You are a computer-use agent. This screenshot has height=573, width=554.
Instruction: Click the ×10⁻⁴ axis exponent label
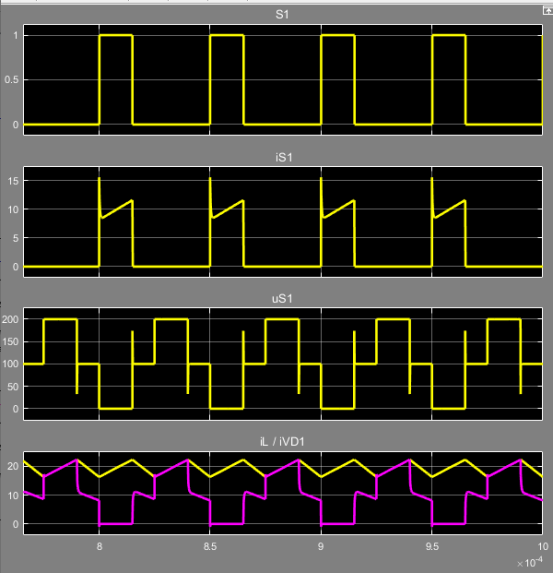[x=529, y=562]
